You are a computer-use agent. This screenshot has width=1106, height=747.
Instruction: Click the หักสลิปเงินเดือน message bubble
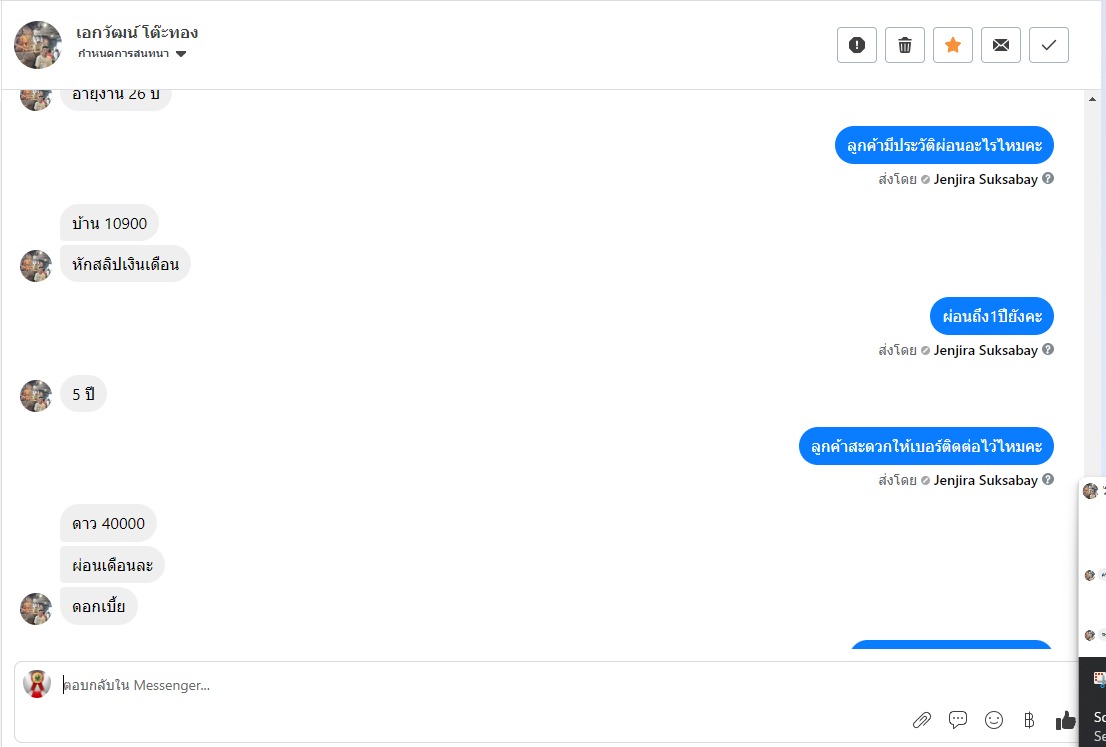(125, 264)
